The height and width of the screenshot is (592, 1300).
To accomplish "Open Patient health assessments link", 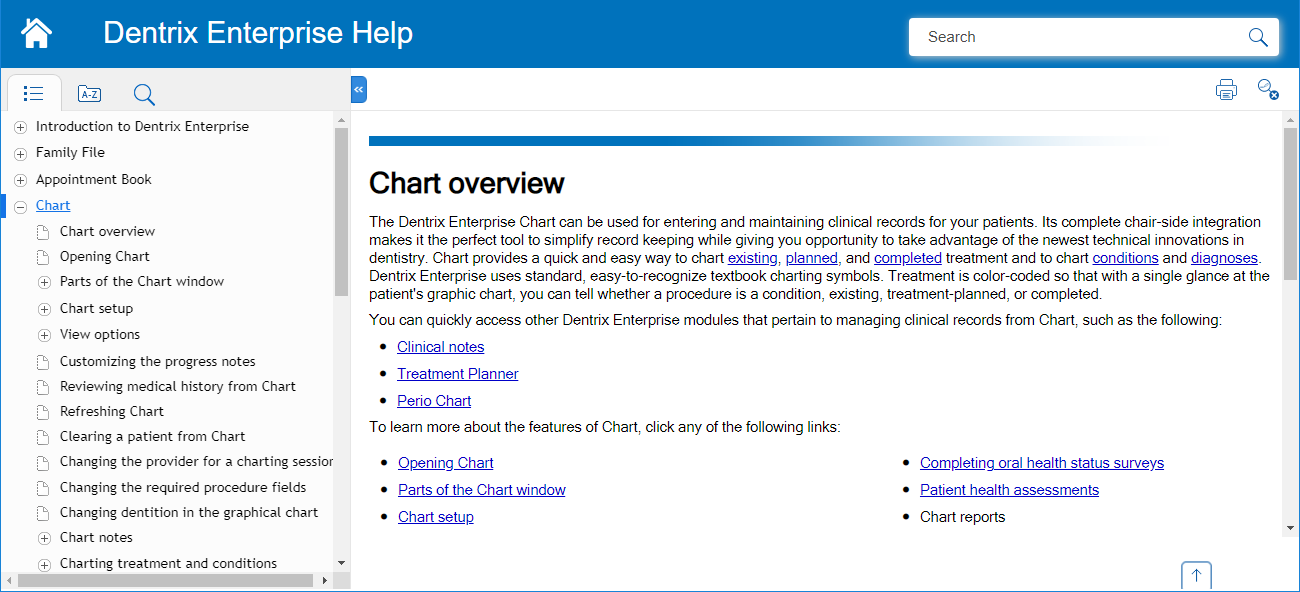I will point(1009,490).
